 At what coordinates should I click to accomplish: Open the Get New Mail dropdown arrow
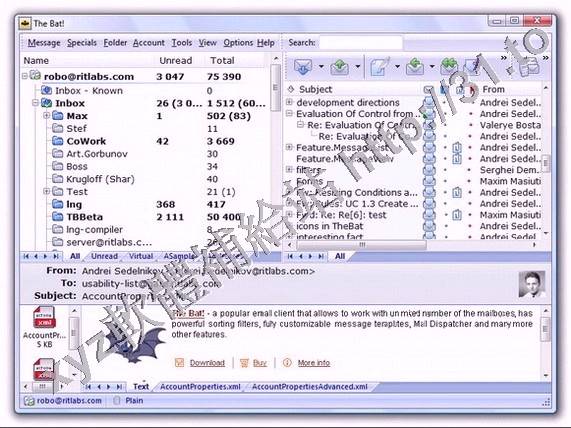click(321, 67)
